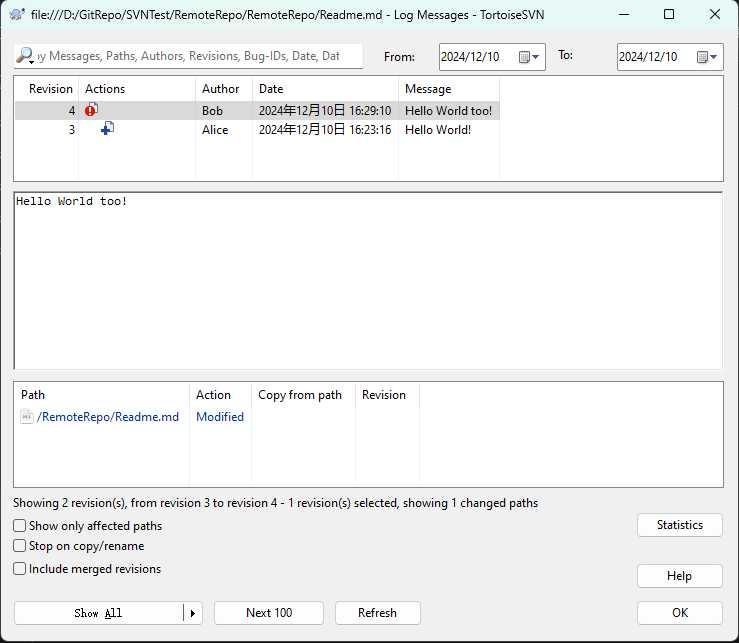Select author Bob in revision 4 row
The width and height of the screenshot is (739, 643).
212,111
